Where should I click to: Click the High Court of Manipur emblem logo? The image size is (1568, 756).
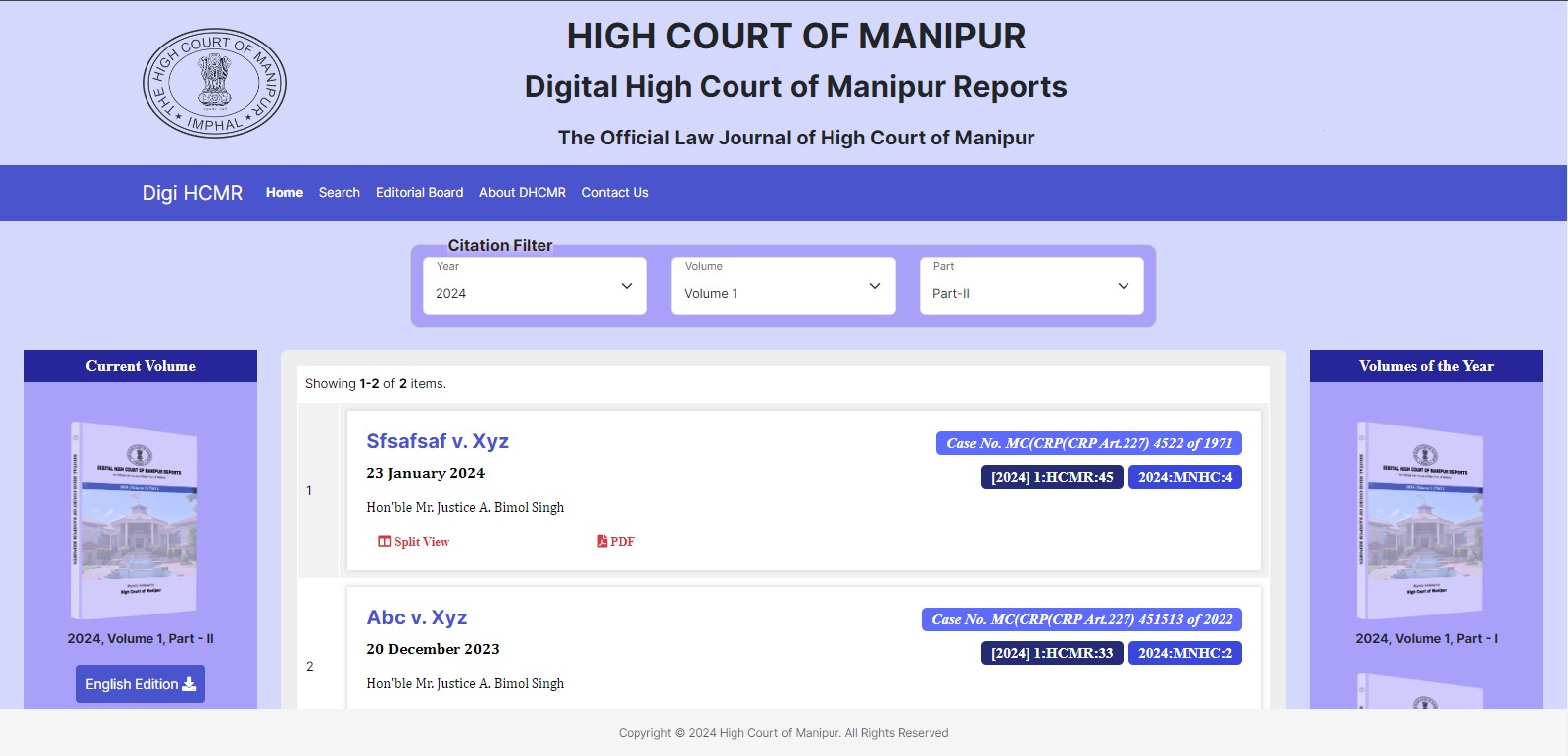click(215, 83)
